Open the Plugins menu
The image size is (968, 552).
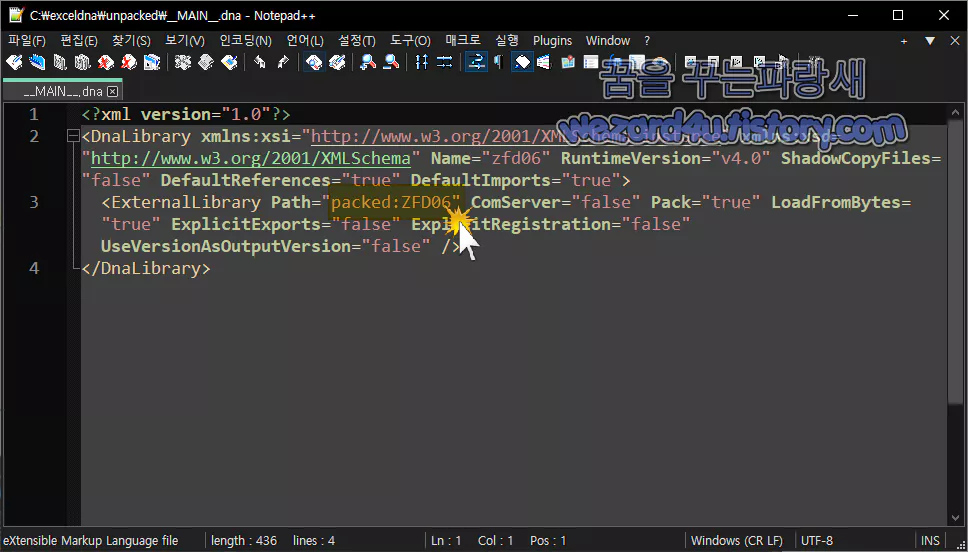553,41
